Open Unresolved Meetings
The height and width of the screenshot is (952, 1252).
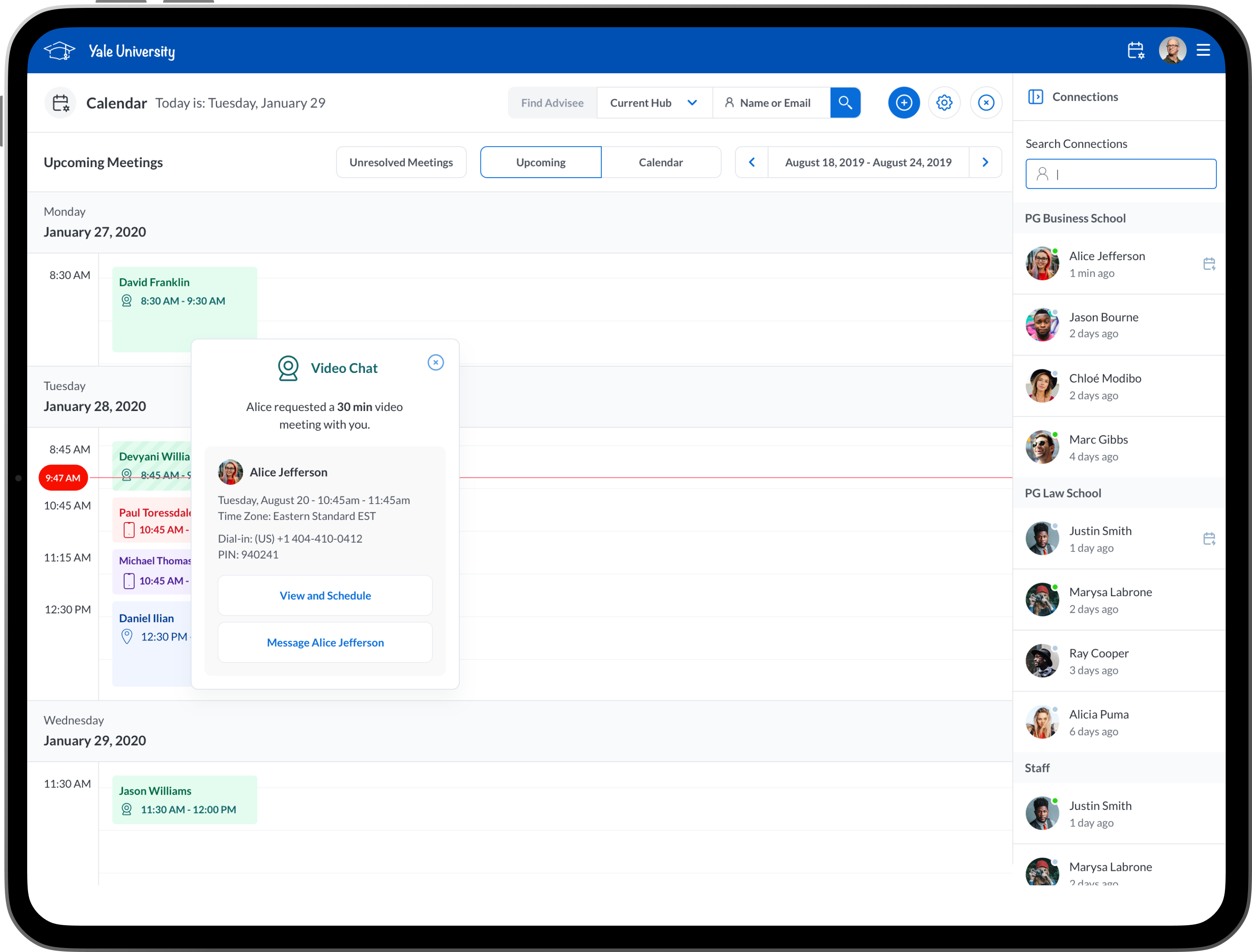(401, 163)
